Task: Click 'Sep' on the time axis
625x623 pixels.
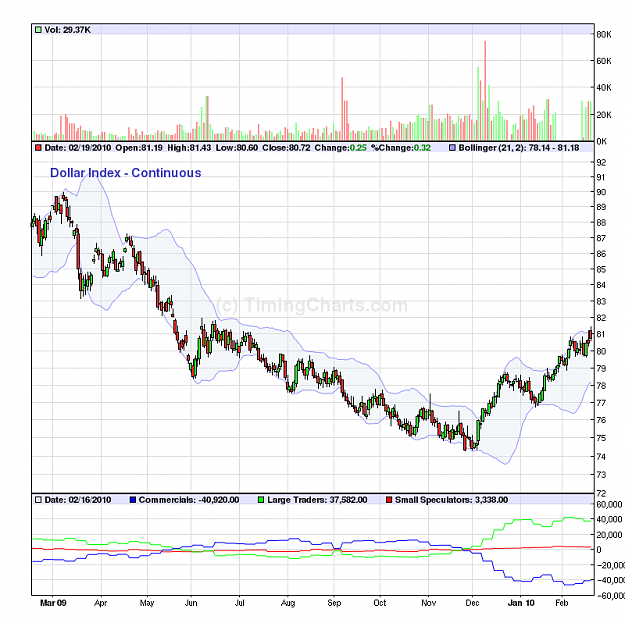Action: click(334, 603)
